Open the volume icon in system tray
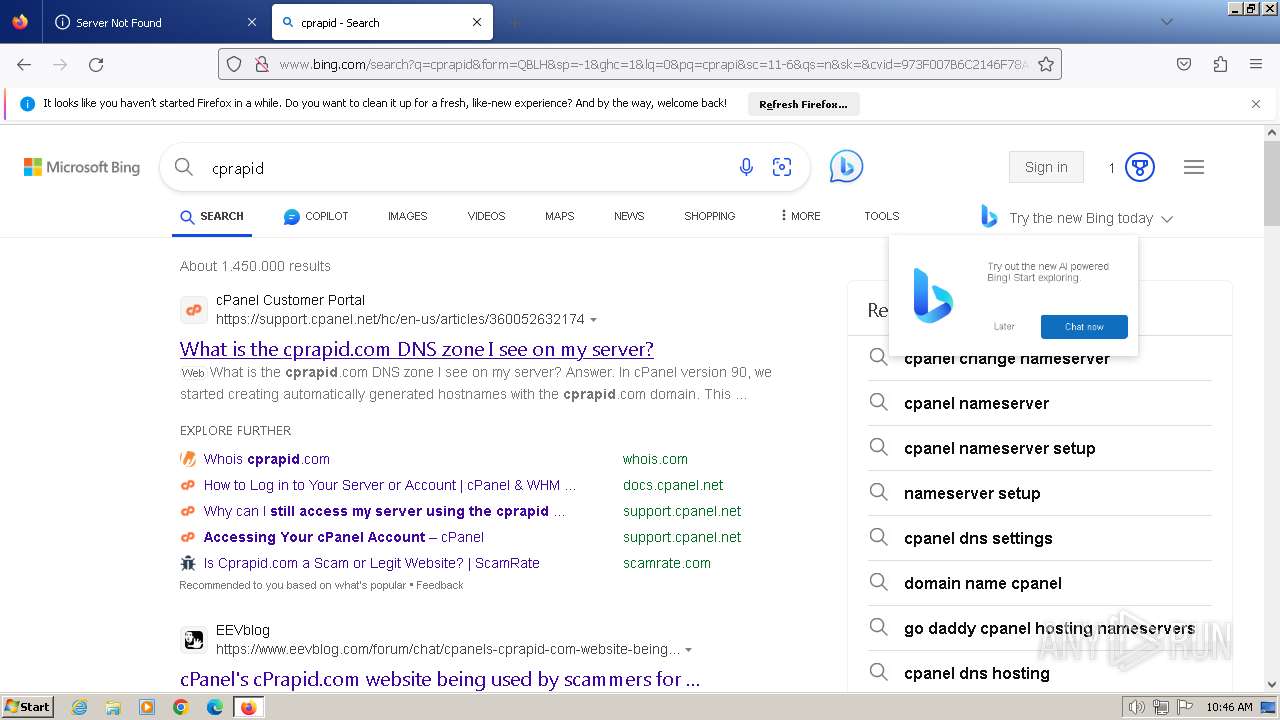Viewport: 1280px width, 720px height. tap(1137, 707)
